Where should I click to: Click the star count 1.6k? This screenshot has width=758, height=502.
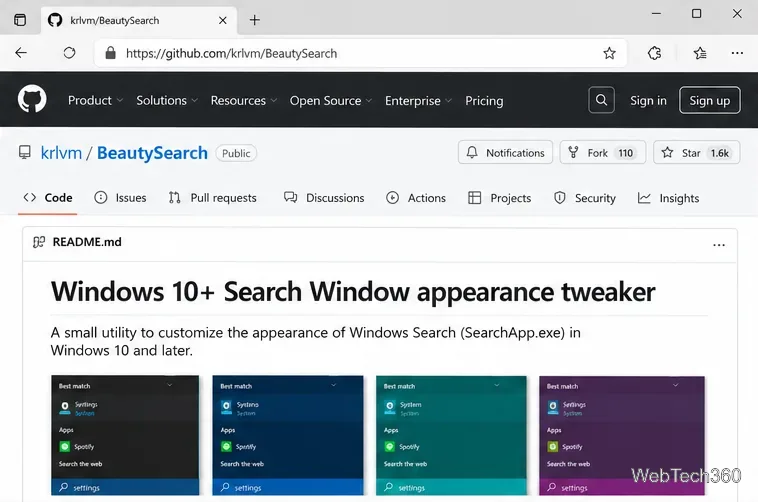coord(719,153)
